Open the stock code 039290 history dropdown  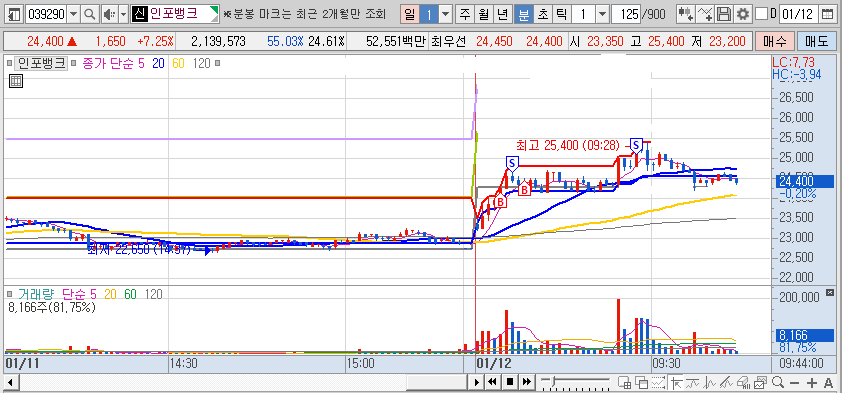coord(74,13)
